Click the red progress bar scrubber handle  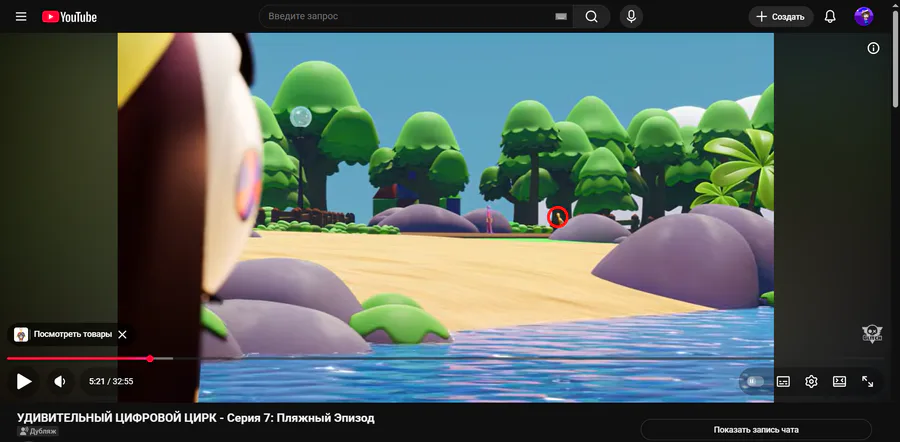[150, 359]
